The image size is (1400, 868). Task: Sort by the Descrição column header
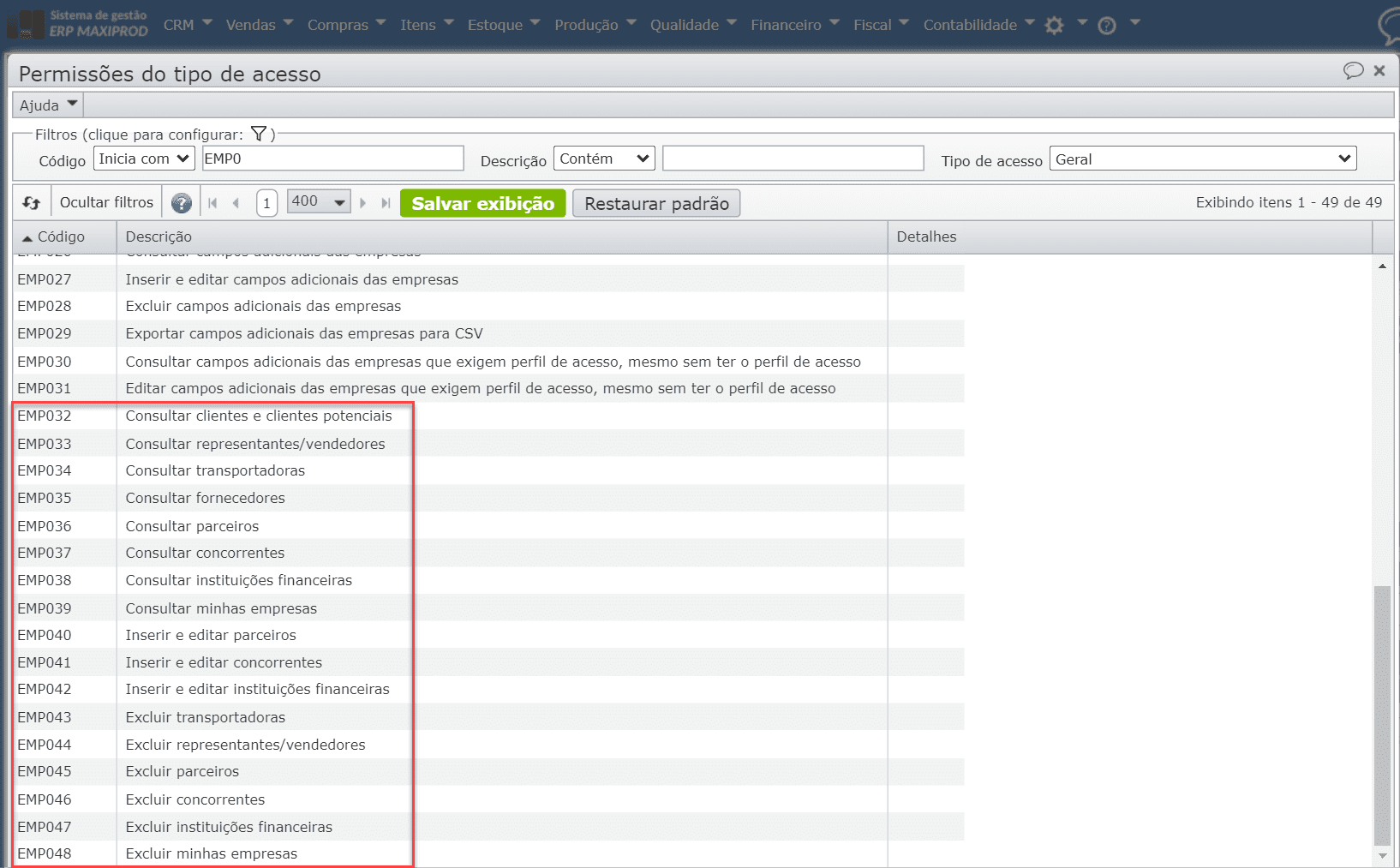coord(502,236)
